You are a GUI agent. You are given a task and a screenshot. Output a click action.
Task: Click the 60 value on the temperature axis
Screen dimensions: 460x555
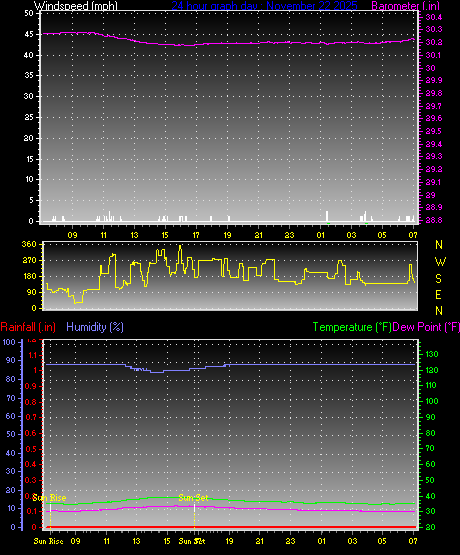pyautogui.click(x=430, y=464)
